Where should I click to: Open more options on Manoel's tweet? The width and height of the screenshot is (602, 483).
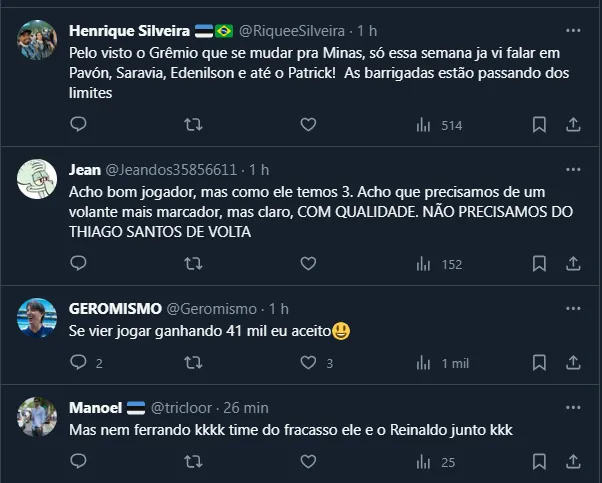[573, 406]
